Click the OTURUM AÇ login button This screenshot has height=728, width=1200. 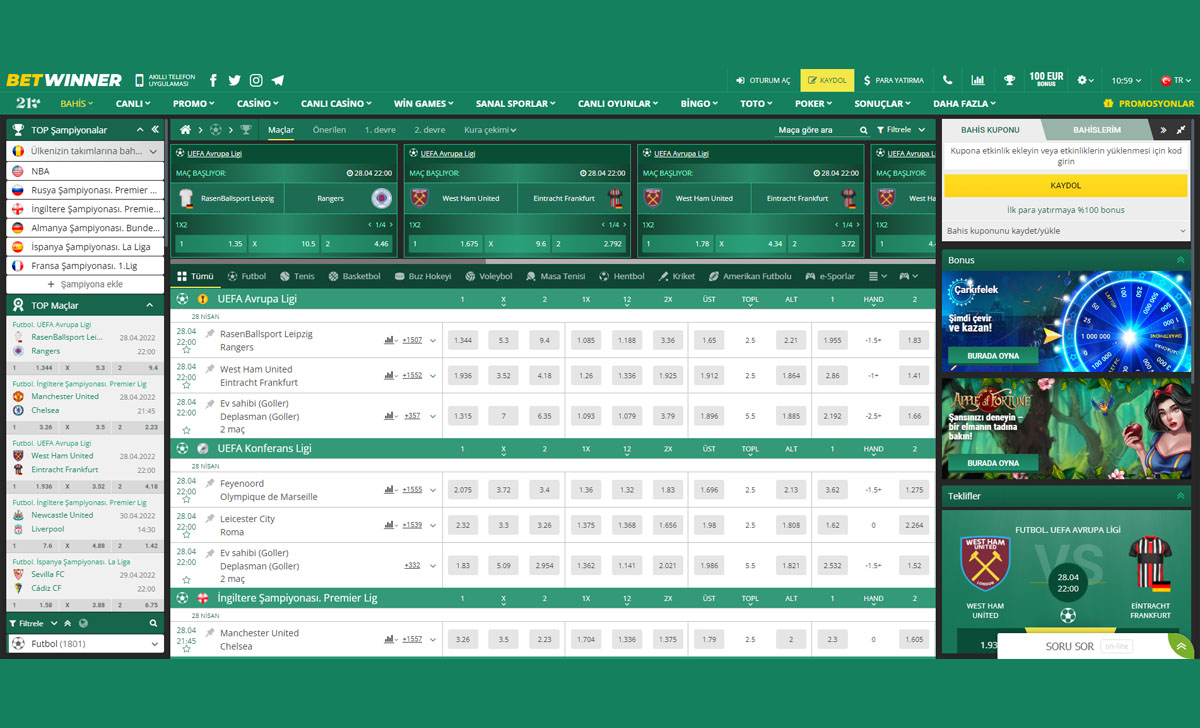763,80
